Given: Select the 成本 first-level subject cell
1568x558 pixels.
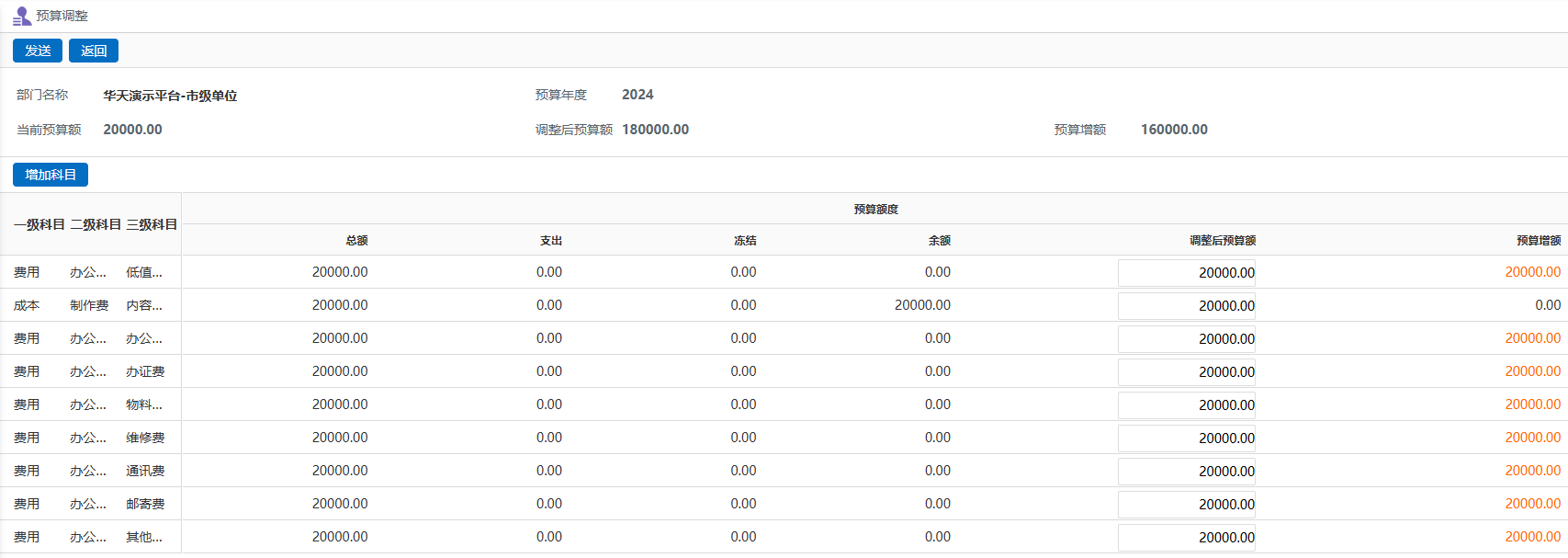Looking at the screenshot, I should point(27,305).
